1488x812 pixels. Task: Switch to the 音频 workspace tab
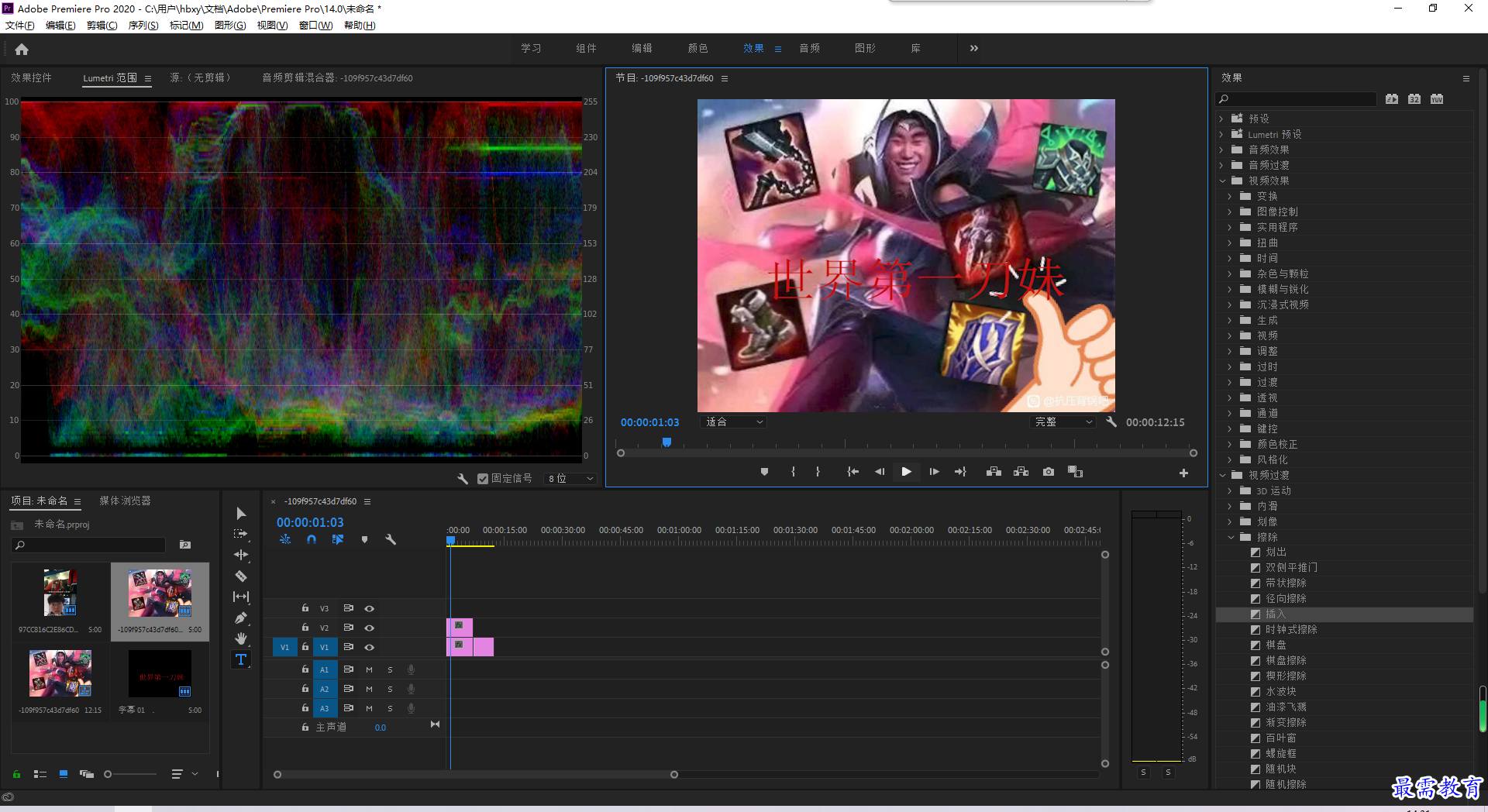pyautogui.click(x=810, y=48)
